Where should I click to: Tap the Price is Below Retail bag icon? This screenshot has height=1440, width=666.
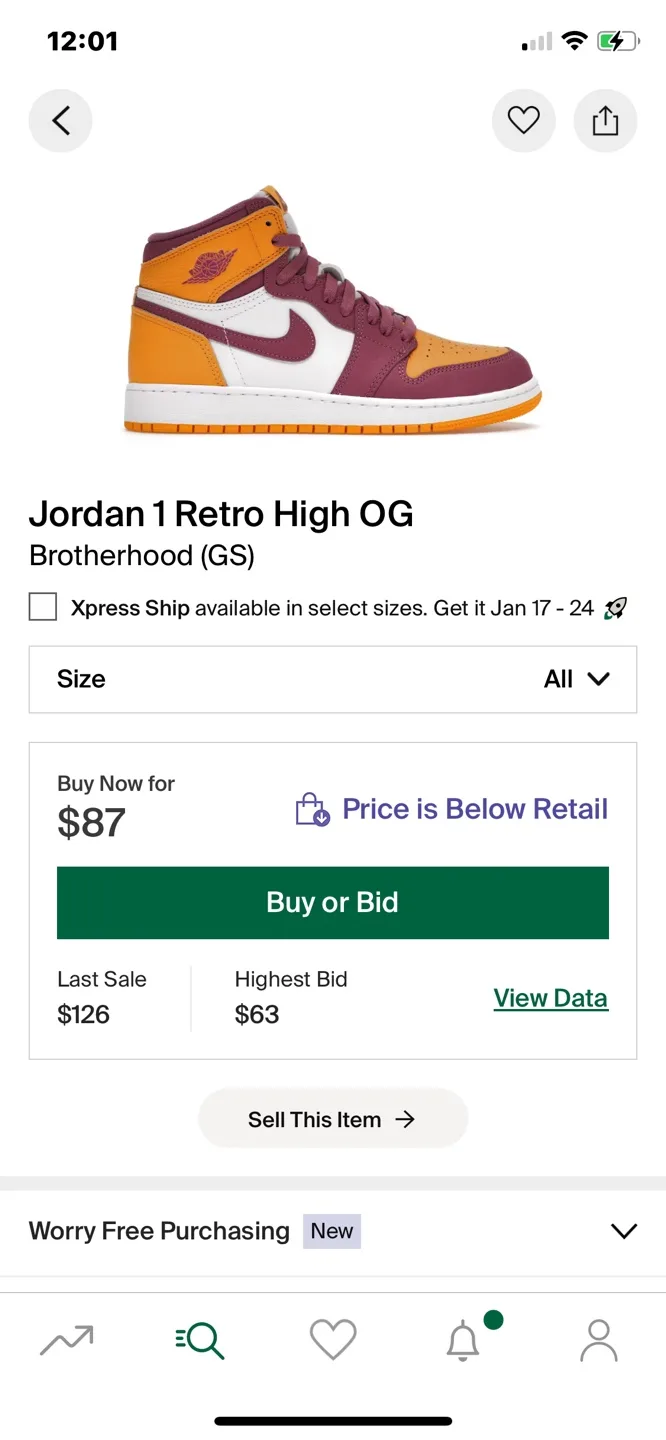click(x=312, y=809)
